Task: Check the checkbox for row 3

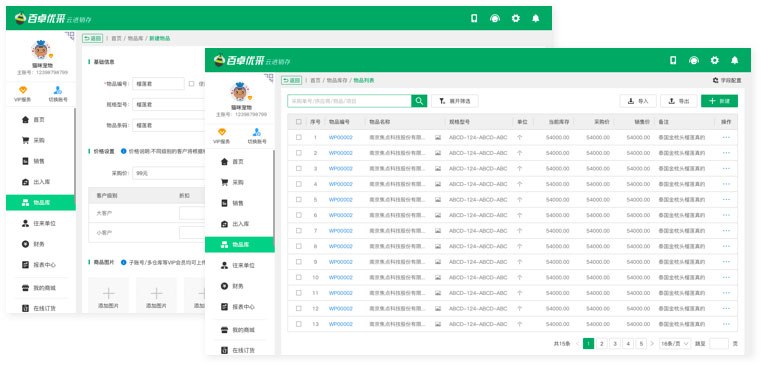Action: (298, 169)
